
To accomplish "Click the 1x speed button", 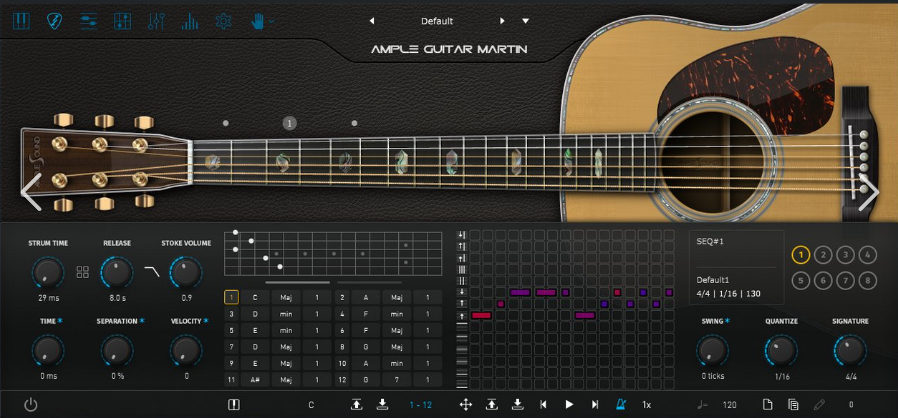I will (x=647, y=405).
